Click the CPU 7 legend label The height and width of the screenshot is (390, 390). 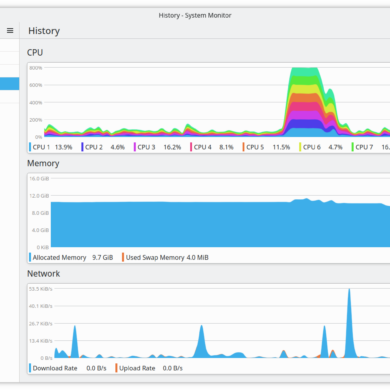pos(364,147)
